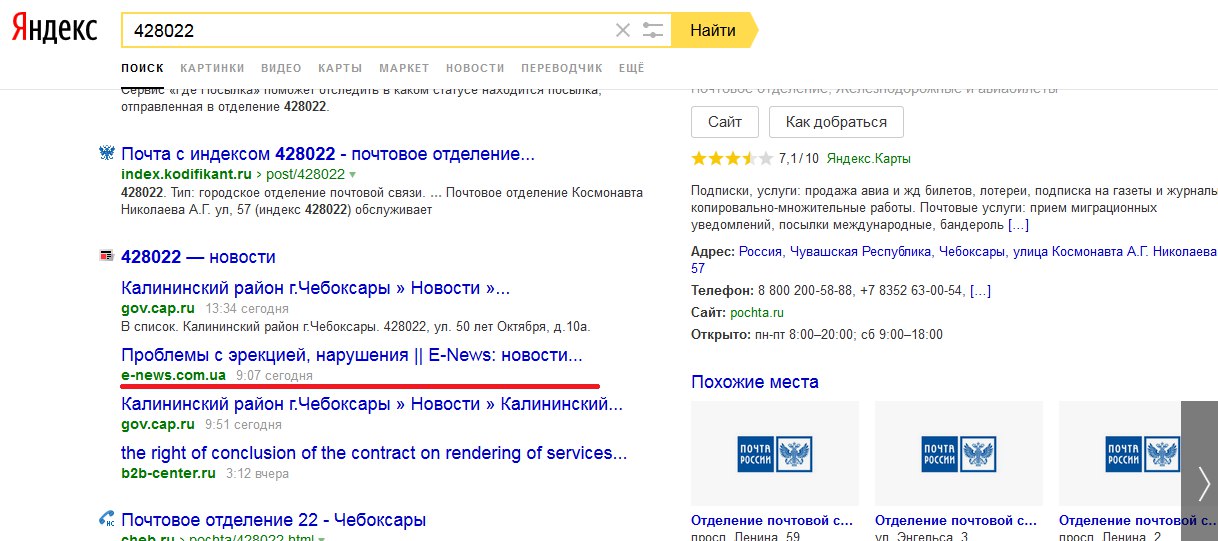This screenshot has height=541, width=1218.
Task: Select the Поиск tab
Action: [x=142, y=68]
